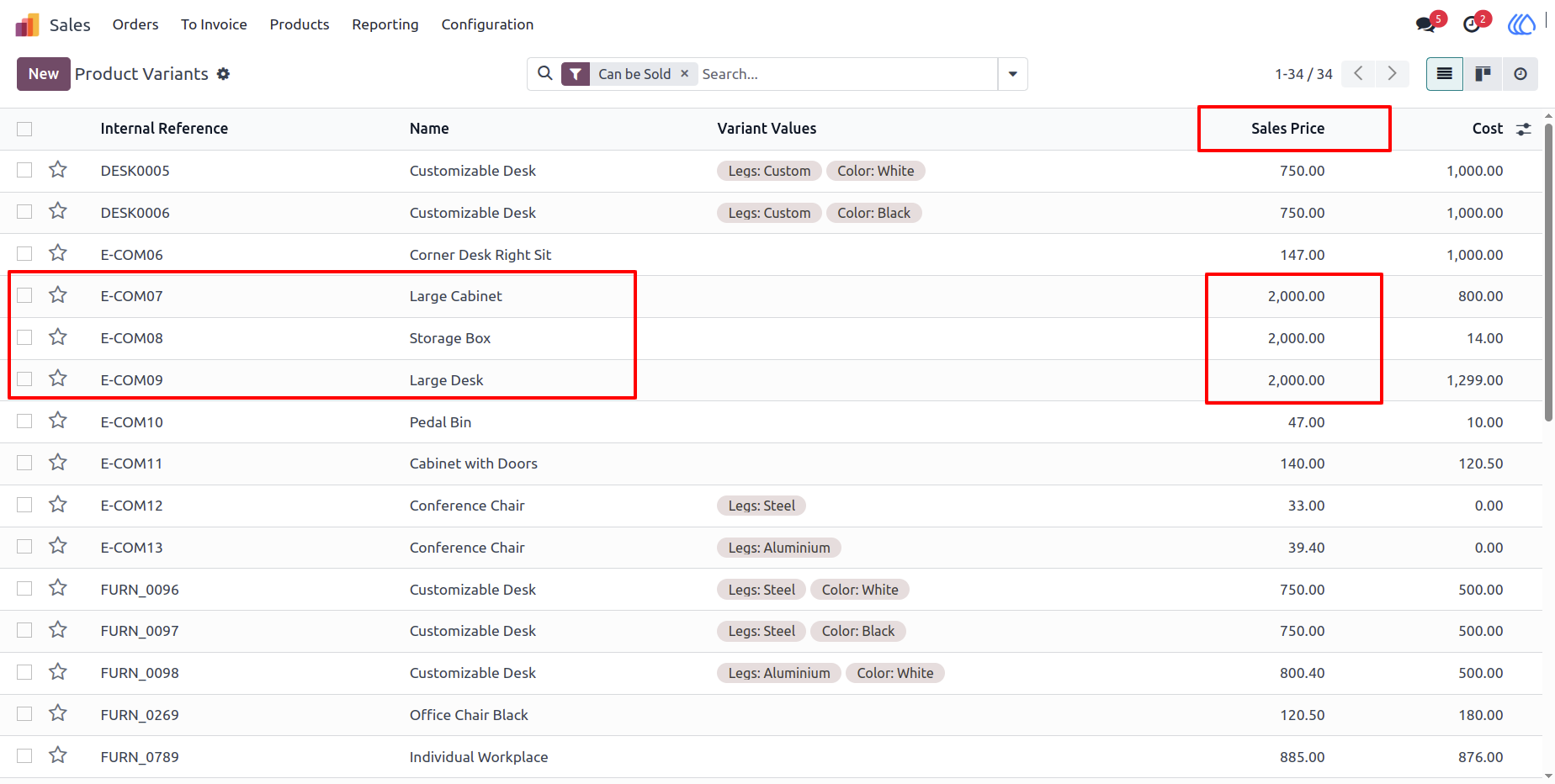1555x784 pixels.
Task: Click the New button
Action: [x=44, y=74]
